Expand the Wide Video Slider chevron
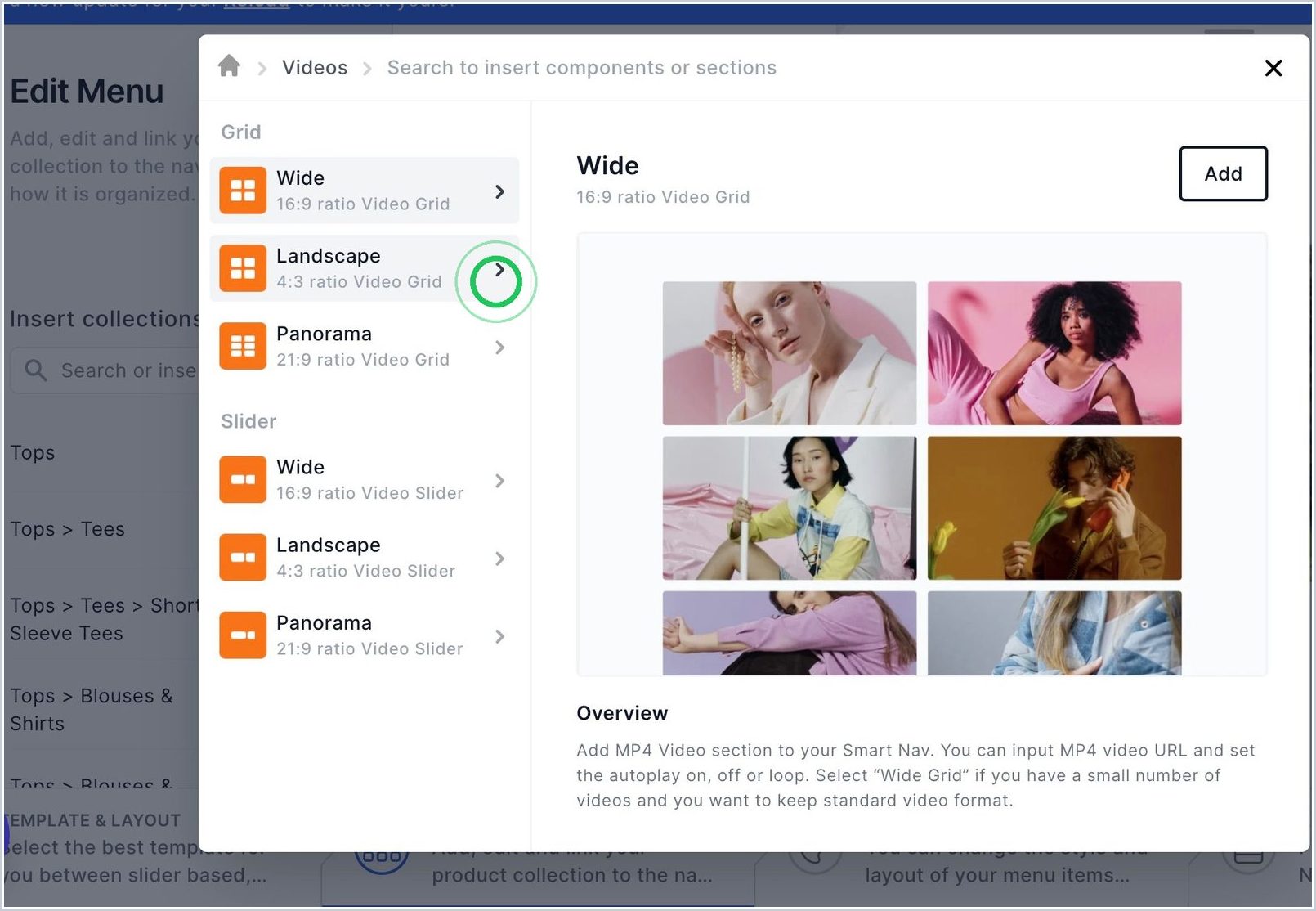1316x911 pixels. [x=499, y=481]
